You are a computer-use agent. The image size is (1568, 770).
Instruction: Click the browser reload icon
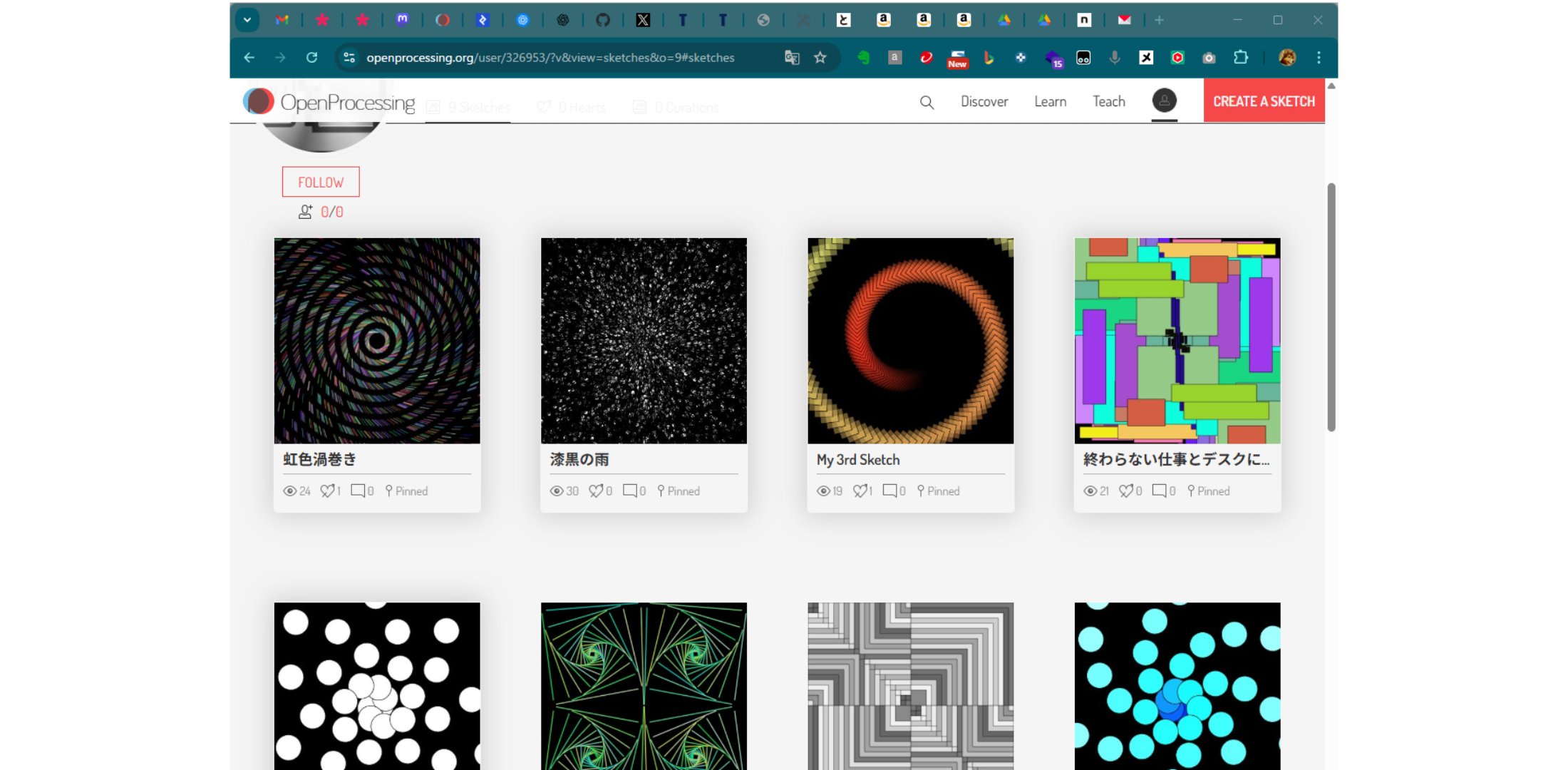click(311, 58)
